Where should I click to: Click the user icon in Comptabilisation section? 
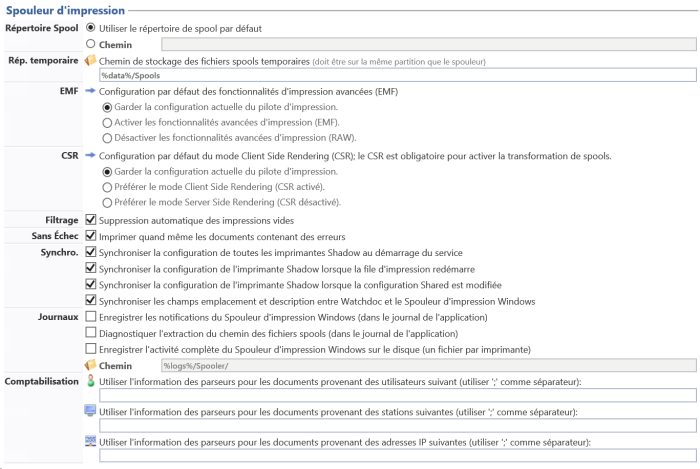[91, 382]
